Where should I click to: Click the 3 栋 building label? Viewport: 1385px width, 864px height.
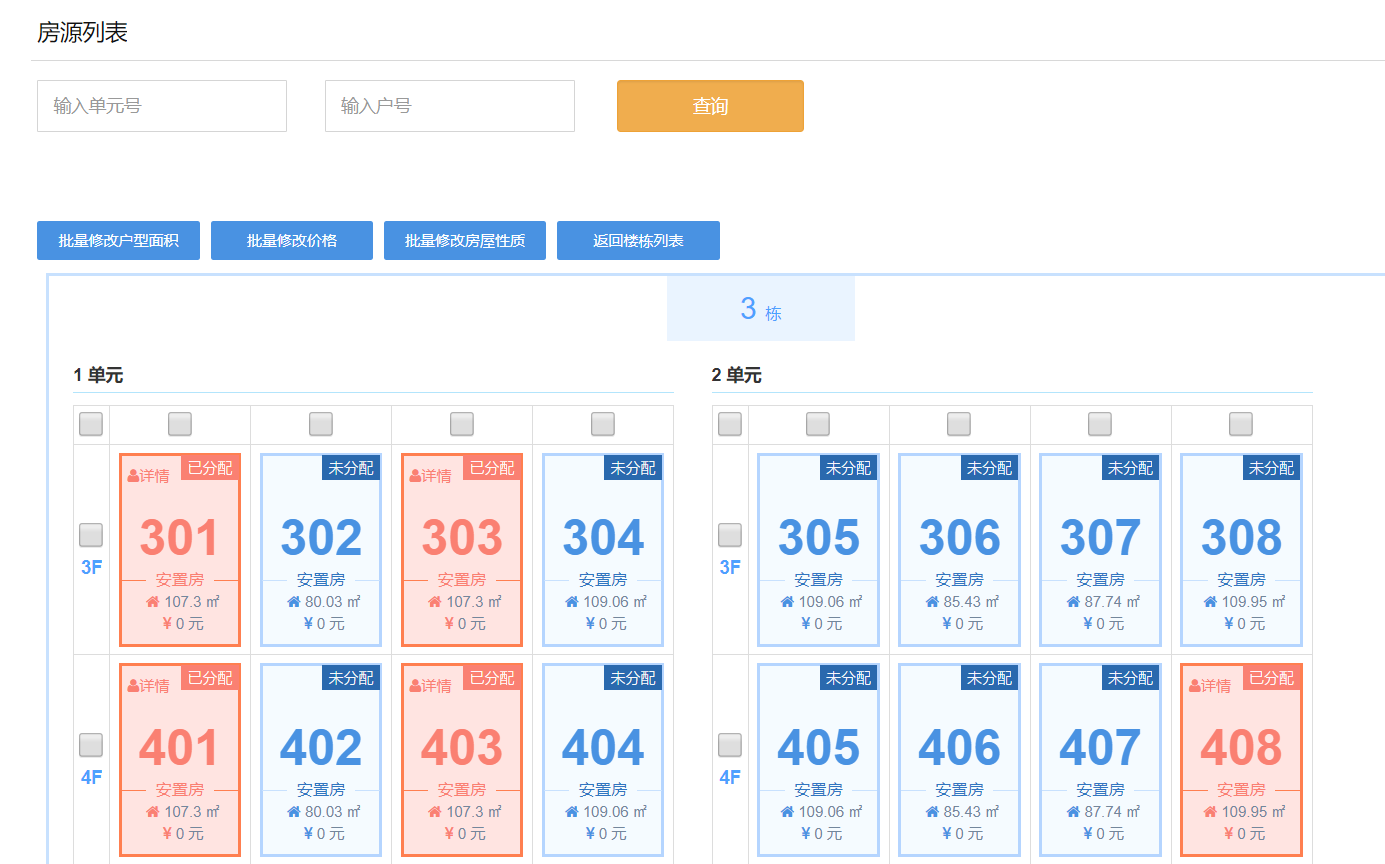tap(761, 309)
